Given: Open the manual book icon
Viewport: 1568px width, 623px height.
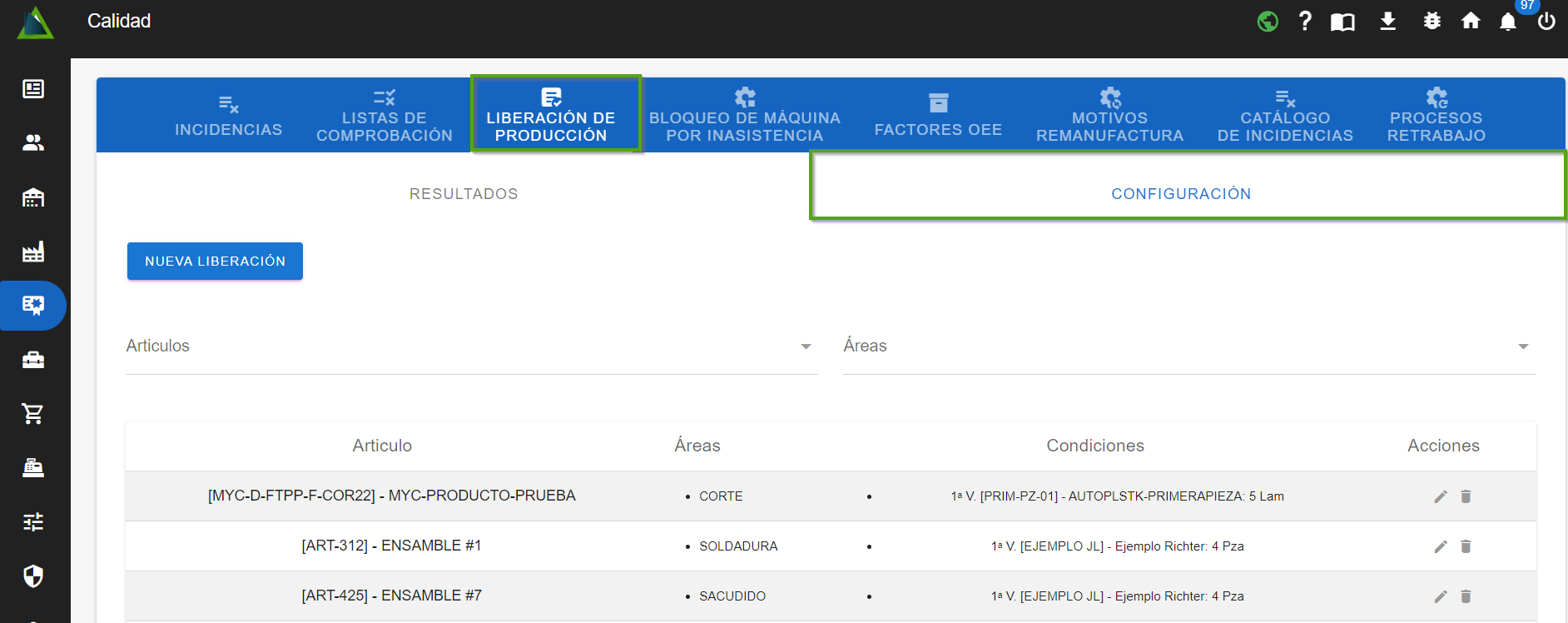Looking at the screenshot, I should tap(1342, 22).
